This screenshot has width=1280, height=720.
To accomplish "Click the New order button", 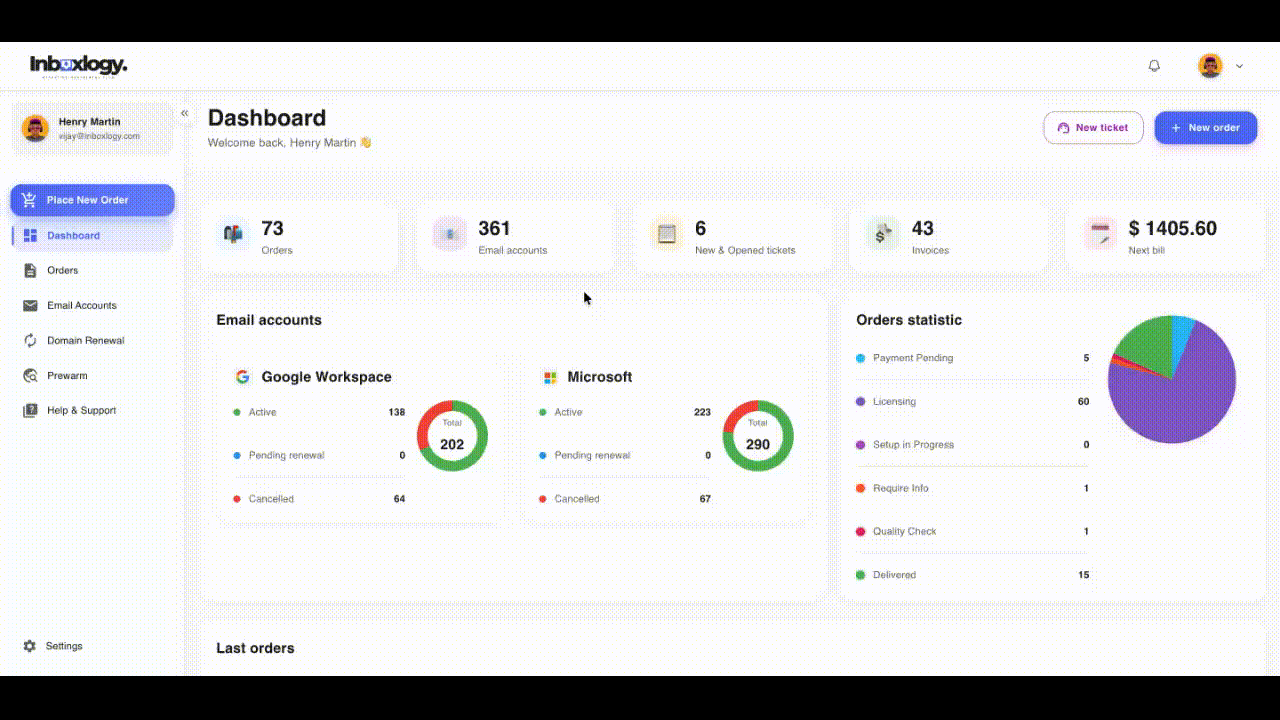I will tap(1205, 128).
